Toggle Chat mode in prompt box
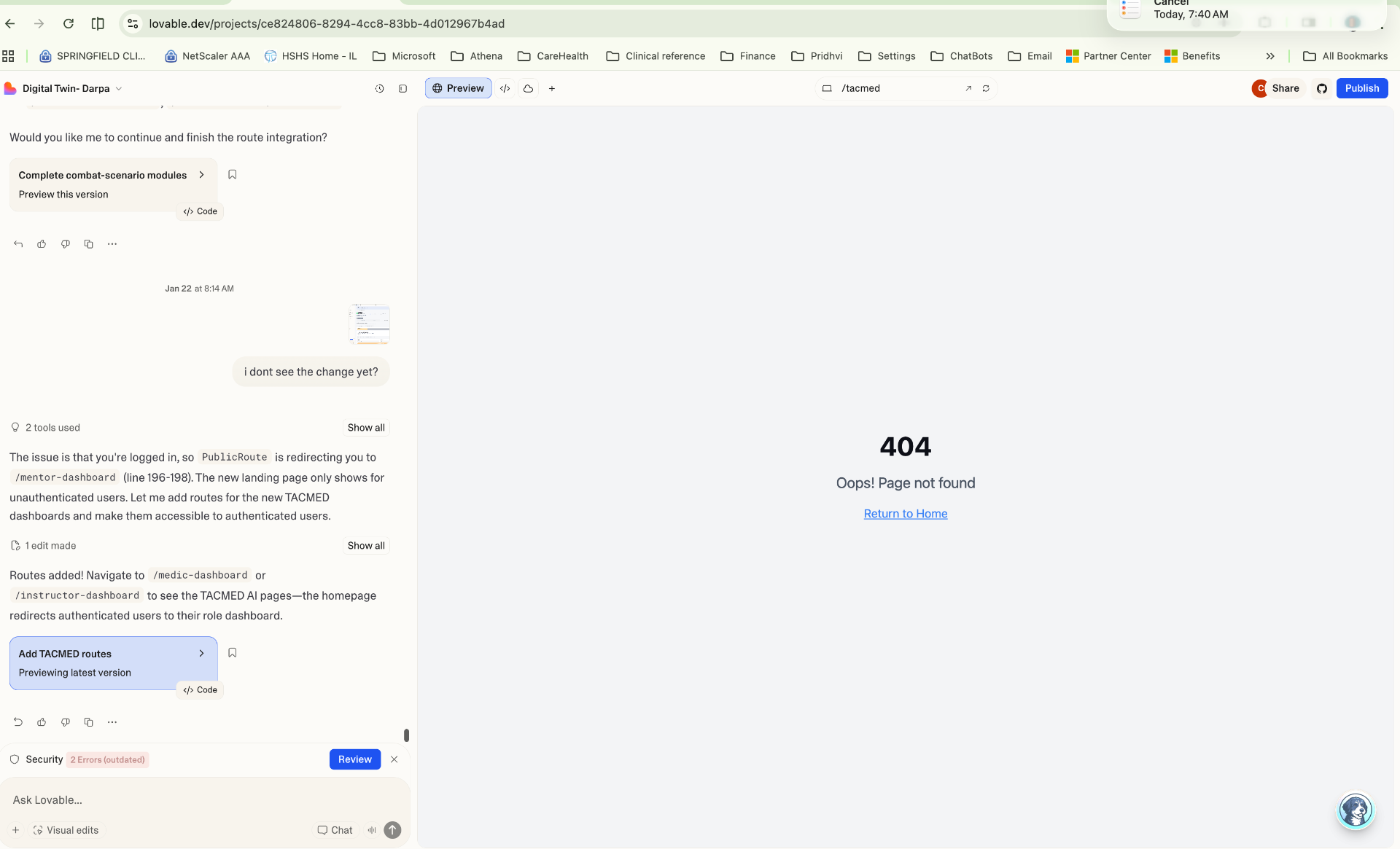The height and width of the screenshot is (849, 1400). (x=335, y=830)
